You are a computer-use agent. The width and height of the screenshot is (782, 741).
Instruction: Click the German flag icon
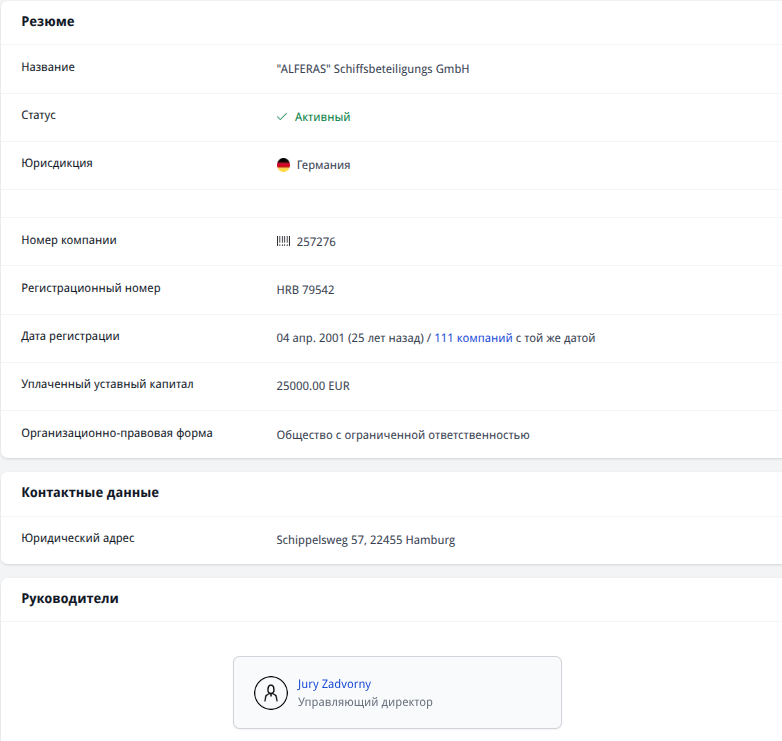tap(283, 165)
